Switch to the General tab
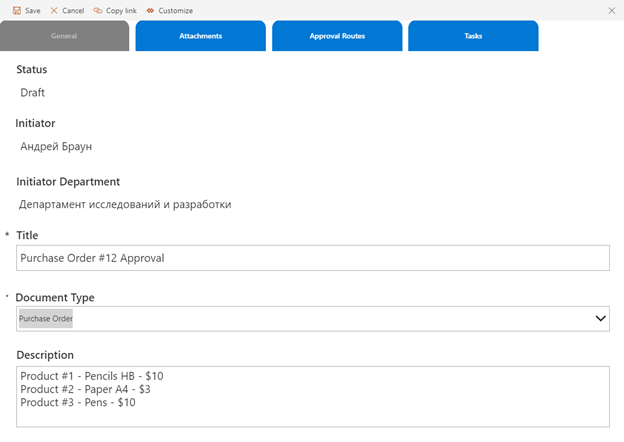The width and height of the screenshot is (624, 442). pos(64,36)
